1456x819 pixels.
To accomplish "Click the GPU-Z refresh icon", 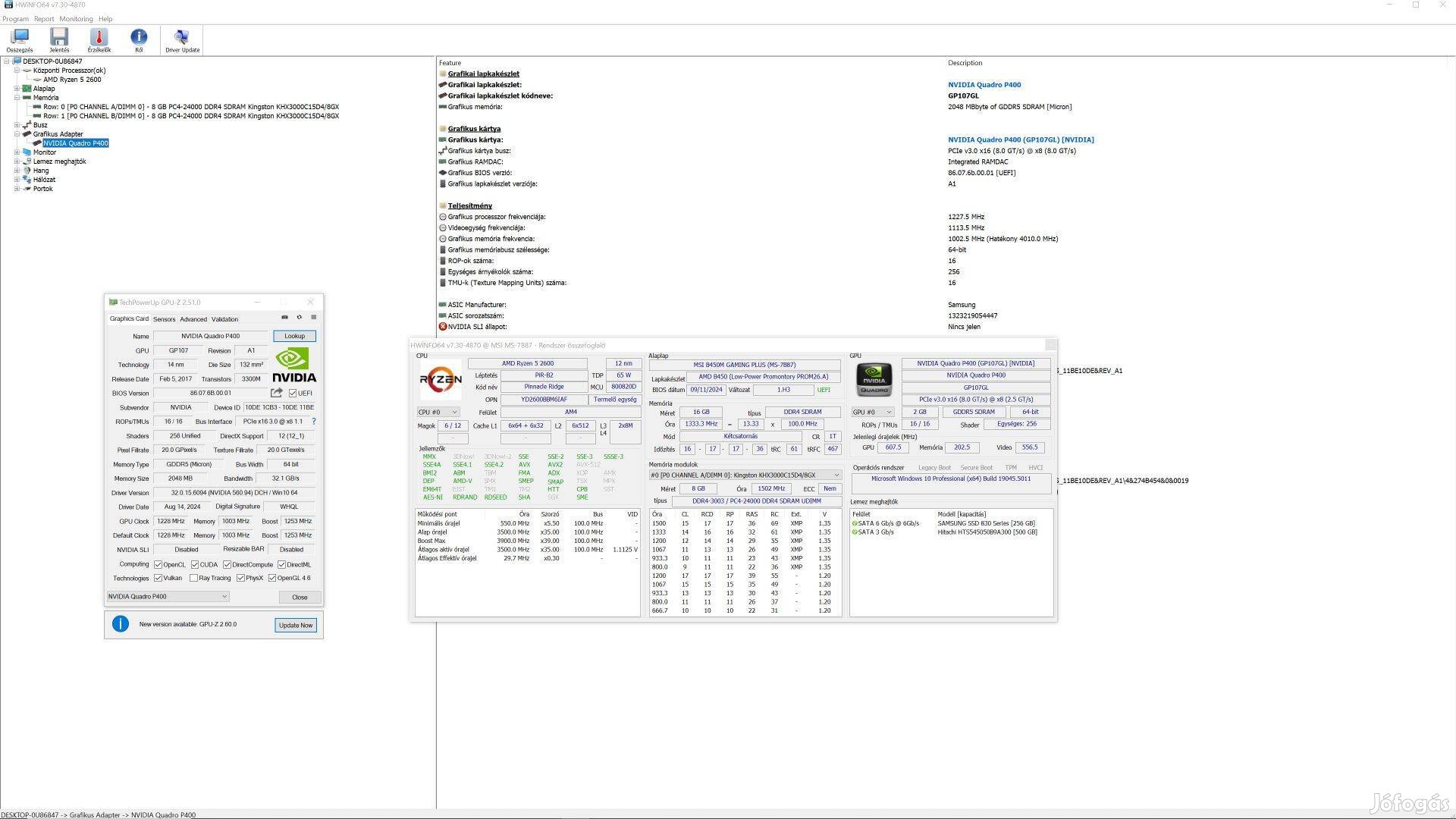I will point(299,318).
